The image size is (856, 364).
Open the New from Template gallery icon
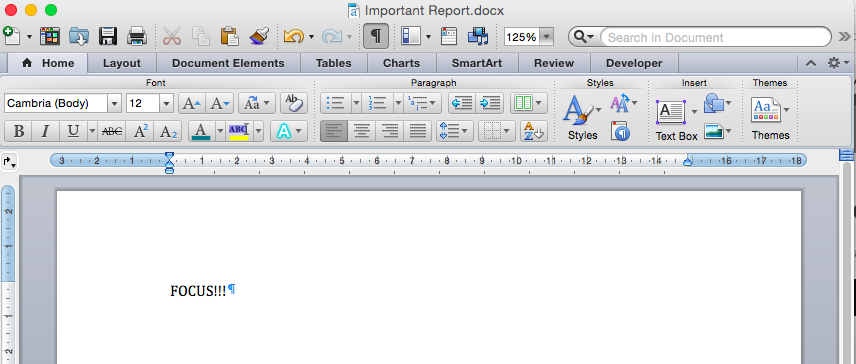click(x=50, y=36)
